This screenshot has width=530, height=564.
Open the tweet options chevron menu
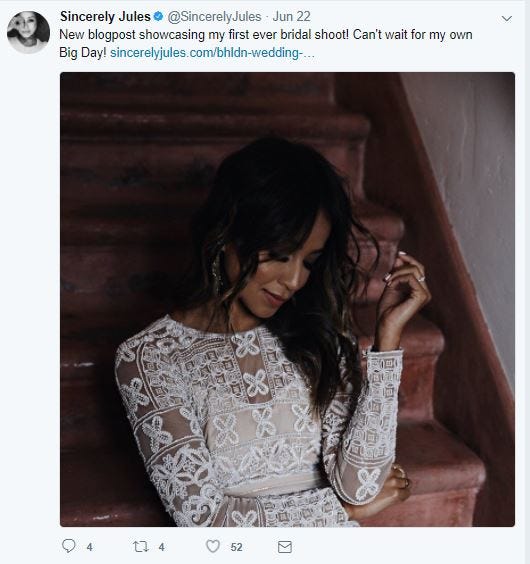507,18
